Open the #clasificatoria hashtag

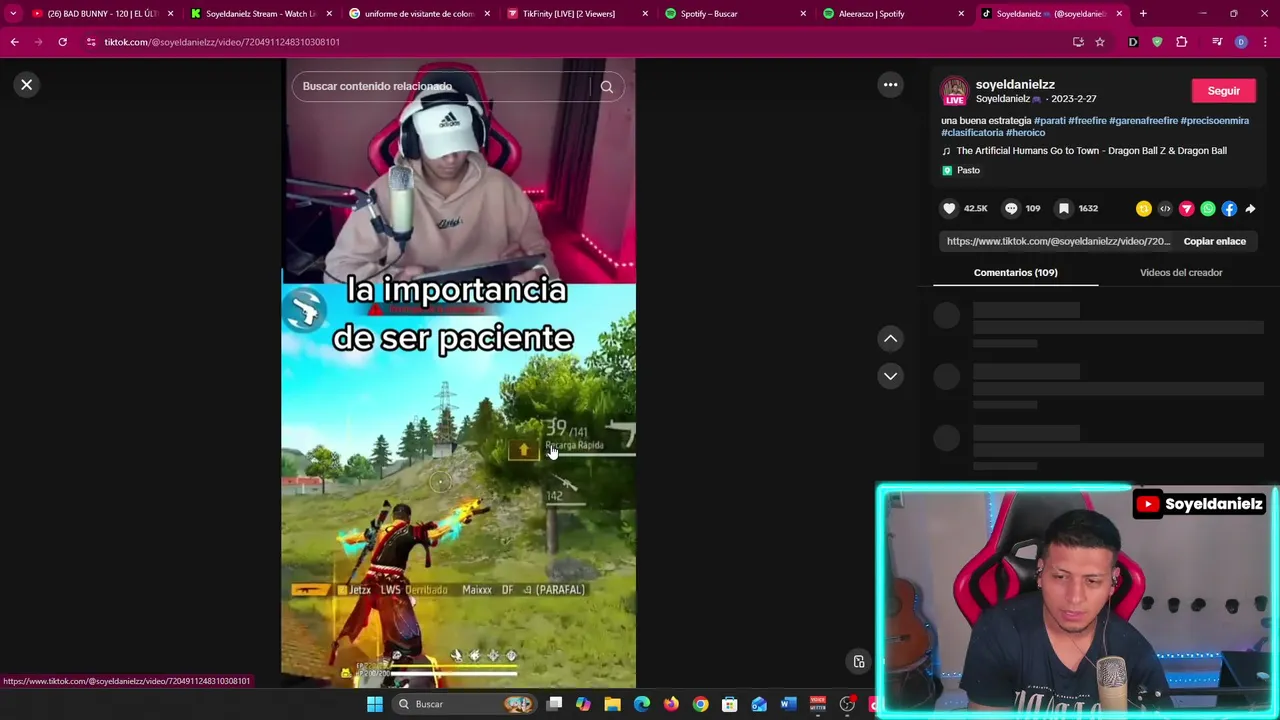[x=972, y=133]
